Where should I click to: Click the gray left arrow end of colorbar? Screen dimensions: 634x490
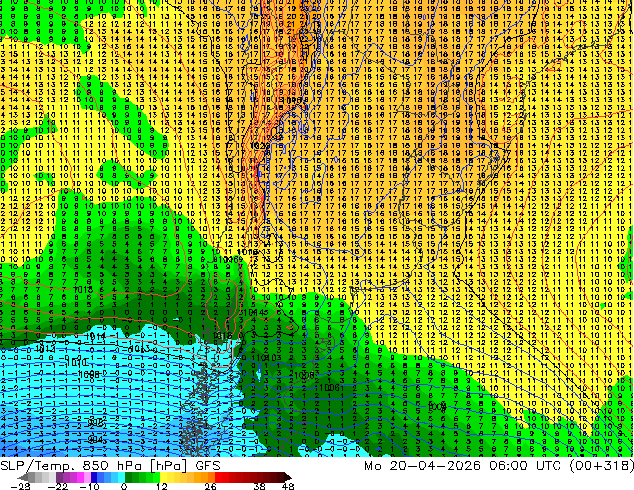click(x=23, y=477)
